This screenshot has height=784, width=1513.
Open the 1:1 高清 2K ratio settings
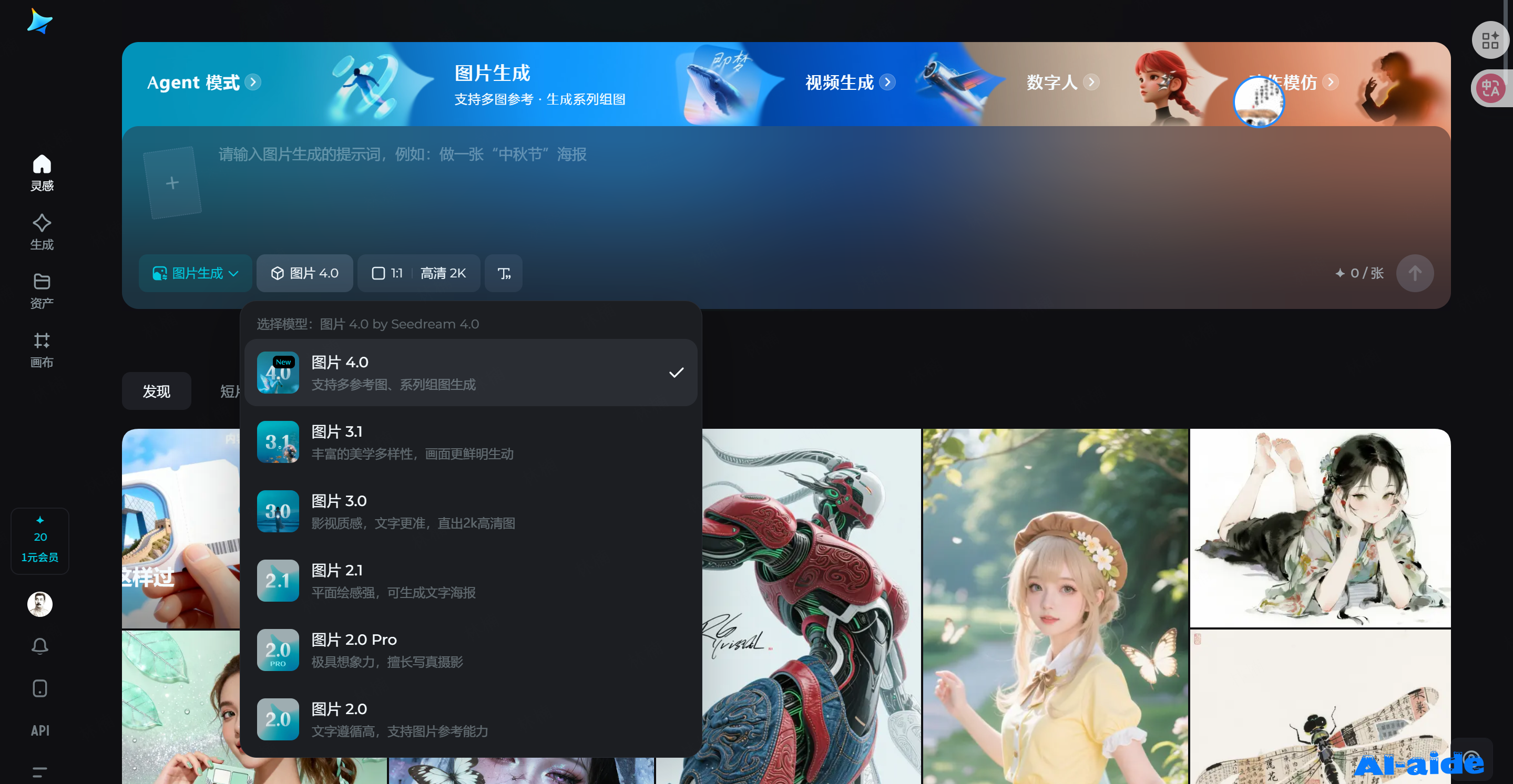pyautogui.click(x=418, y=273)
